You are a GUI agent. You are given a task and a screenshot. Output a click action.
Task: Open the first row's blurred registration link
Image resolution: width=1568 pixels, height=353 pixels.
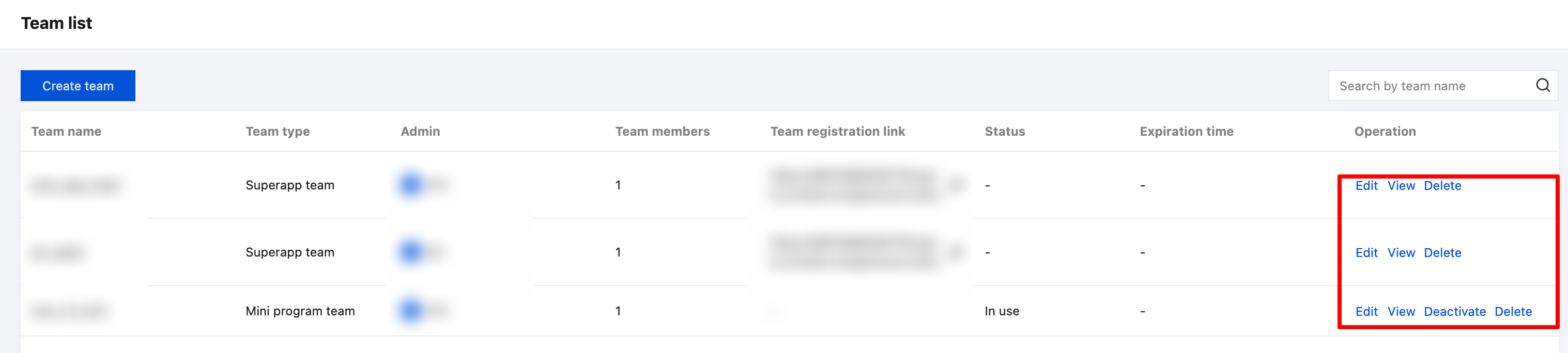coord(852,185)
